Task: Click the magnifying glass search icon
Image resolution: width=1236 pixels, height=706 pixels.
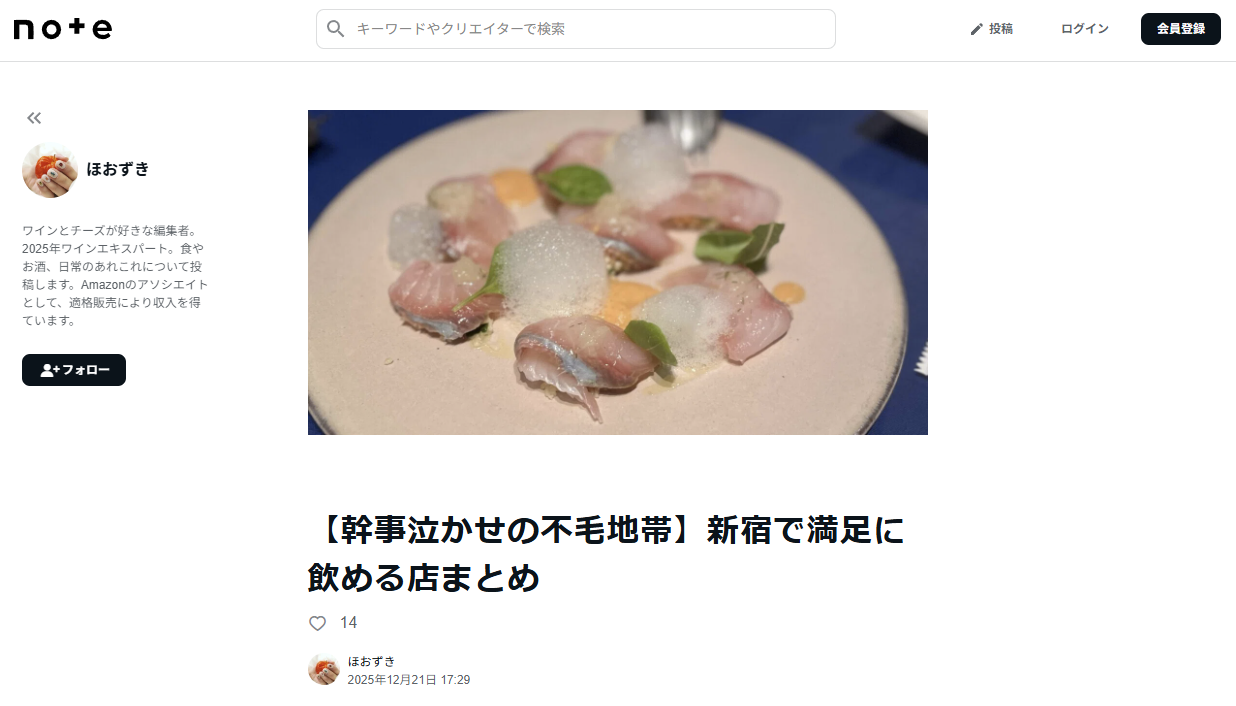Action: [336, 29]
